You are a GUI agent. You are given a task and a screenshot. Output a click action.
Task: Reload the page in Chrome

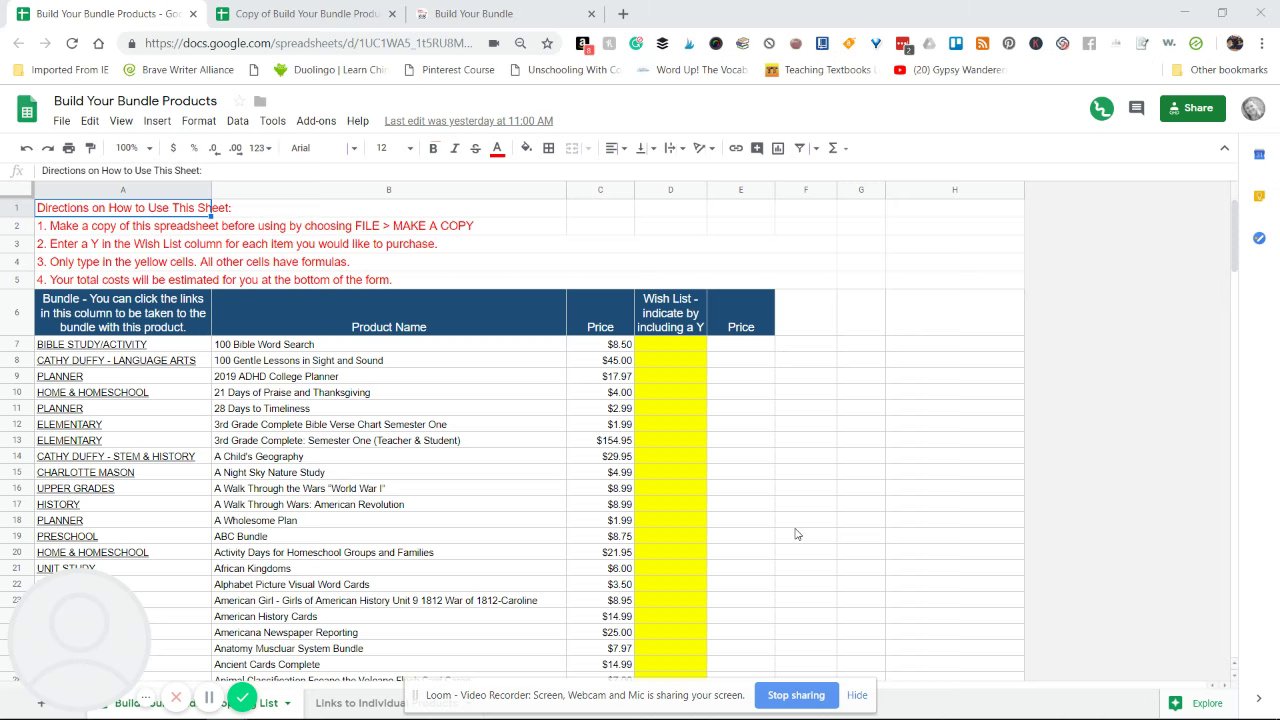click(72, 43)
